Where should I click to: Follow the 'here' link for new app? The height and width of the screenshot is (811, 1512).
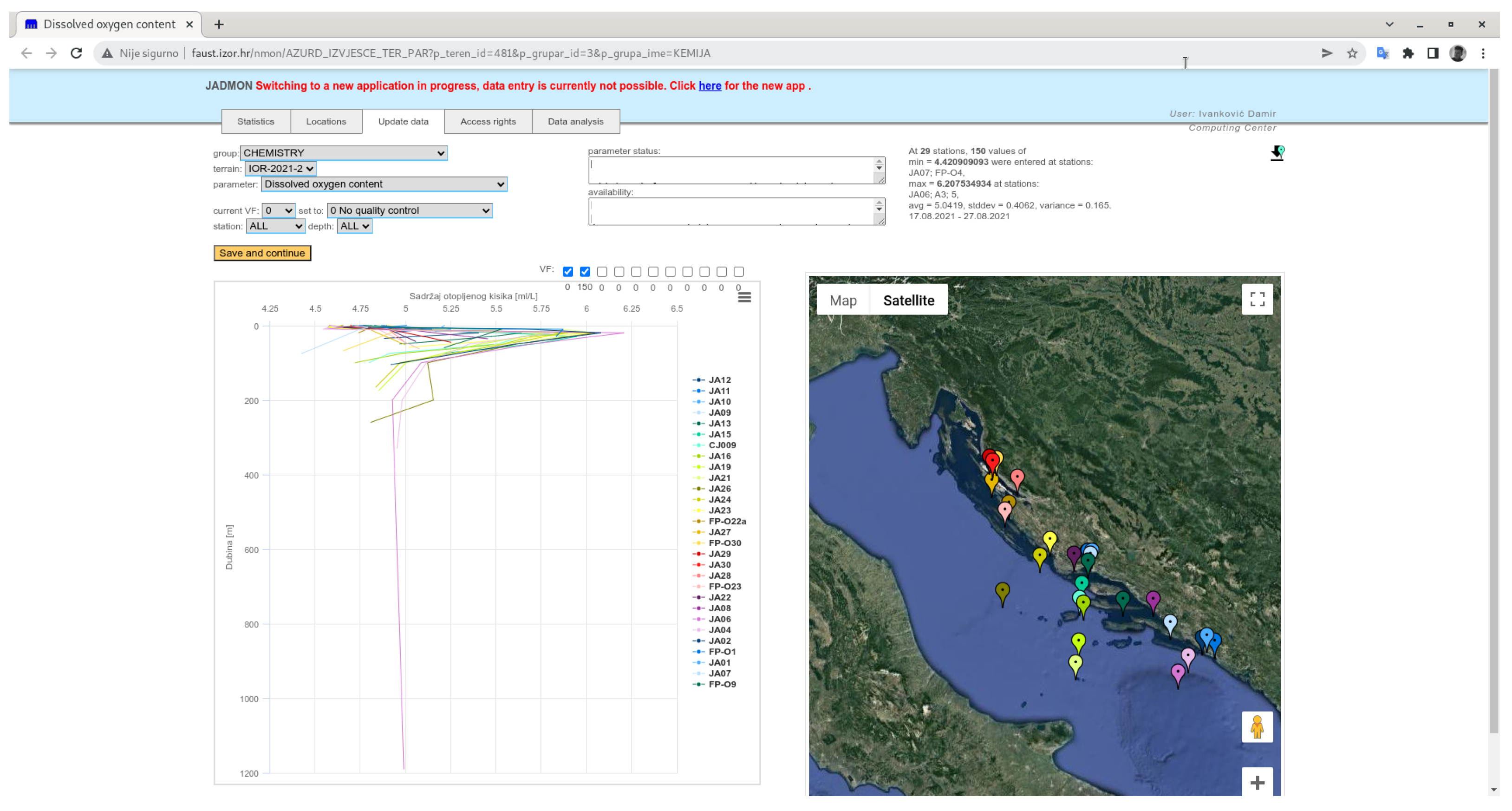(709, 86)
